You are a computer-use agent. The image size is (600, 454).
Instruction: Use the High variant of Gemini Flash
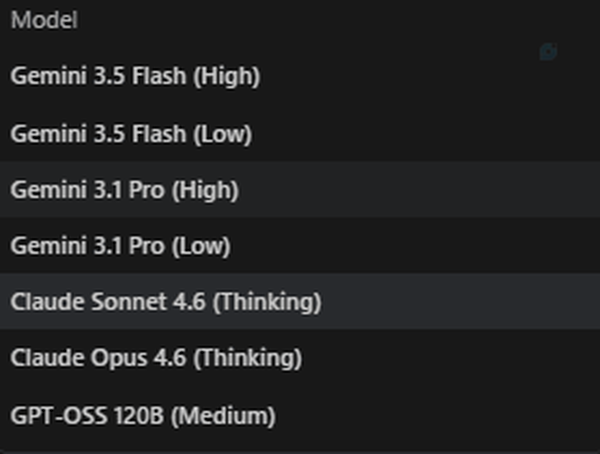[x=300, y=76]
